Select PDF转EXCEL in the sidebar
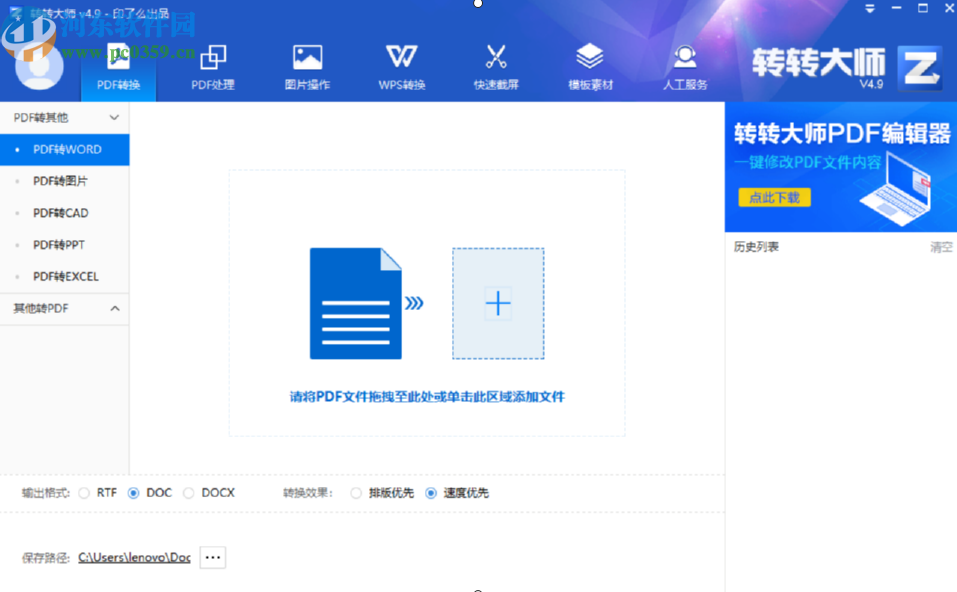Viewport: 957px width, 592px height. coord(65,277)
